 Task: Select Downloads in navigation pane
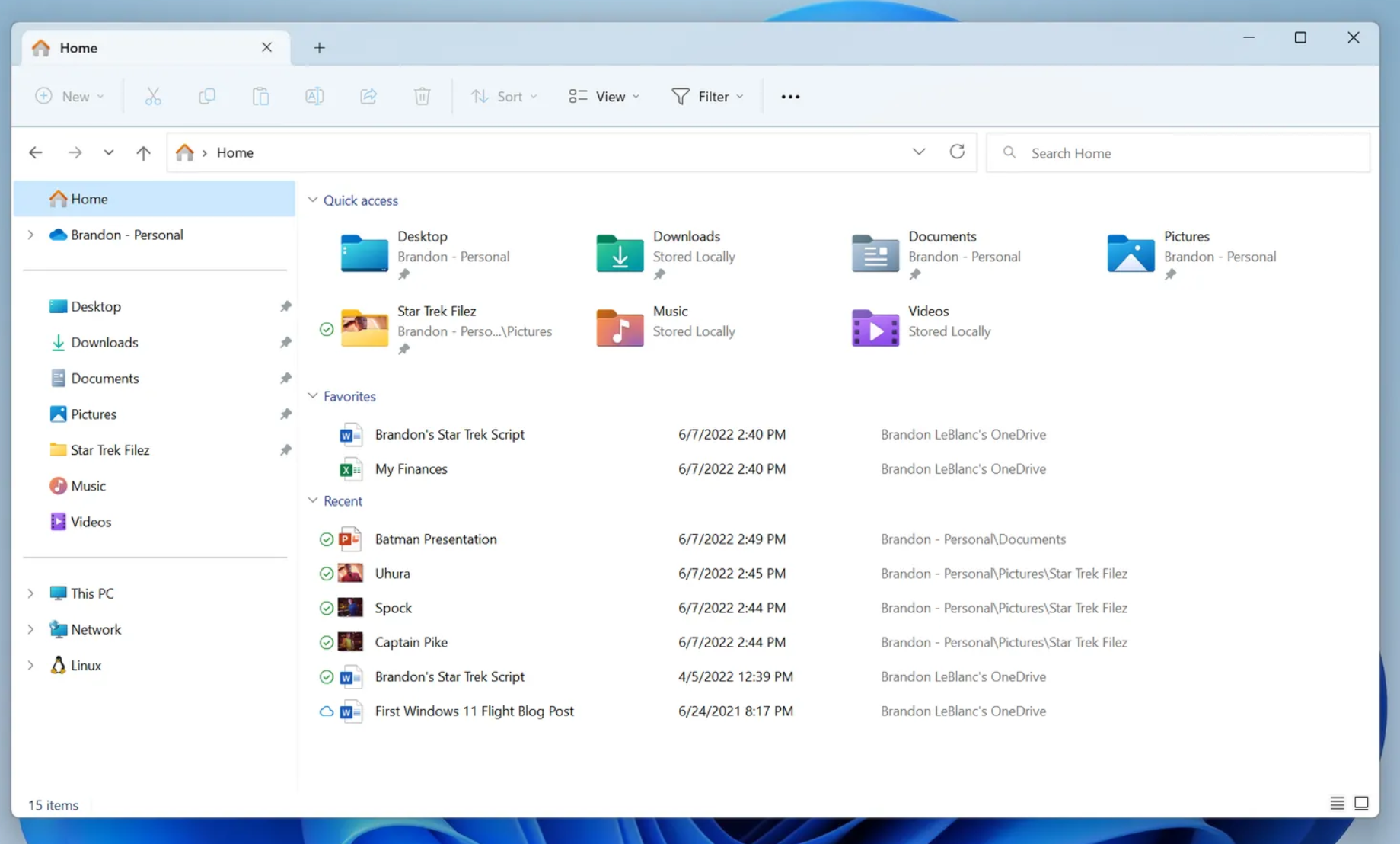[x=155, y=342]
